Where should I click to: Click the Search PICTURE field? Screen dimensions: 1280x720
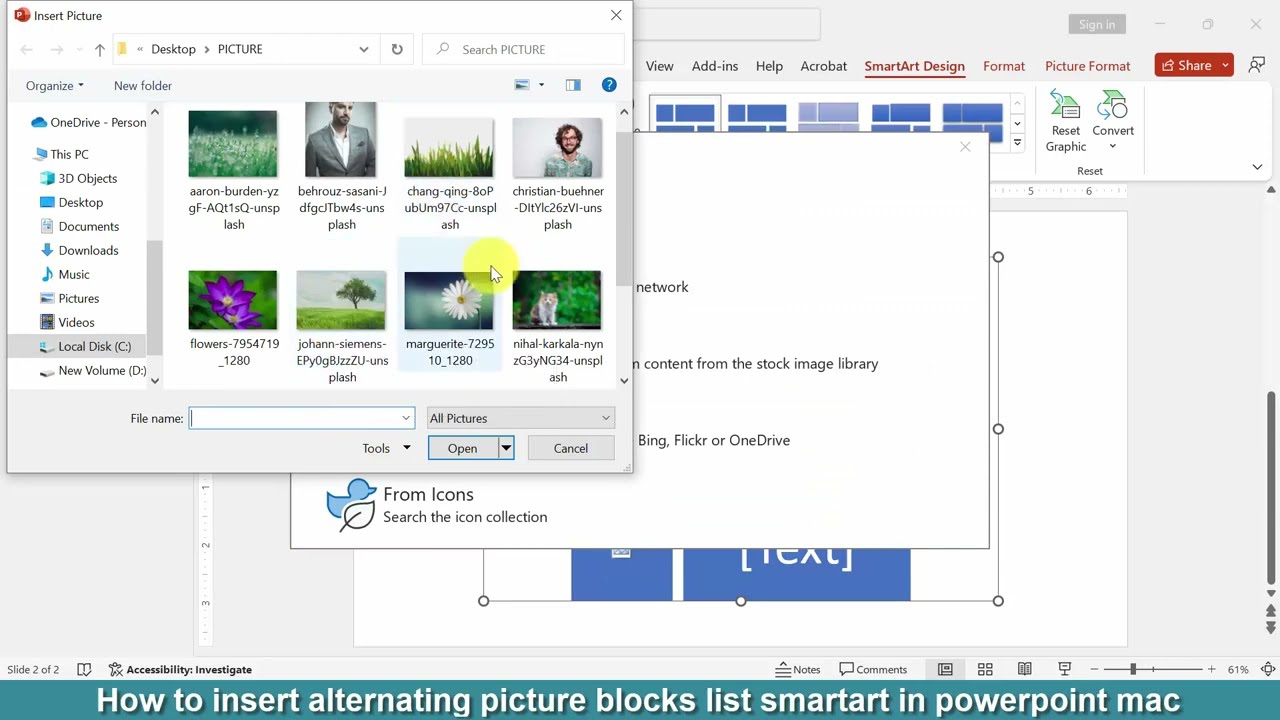click(525, 49)
